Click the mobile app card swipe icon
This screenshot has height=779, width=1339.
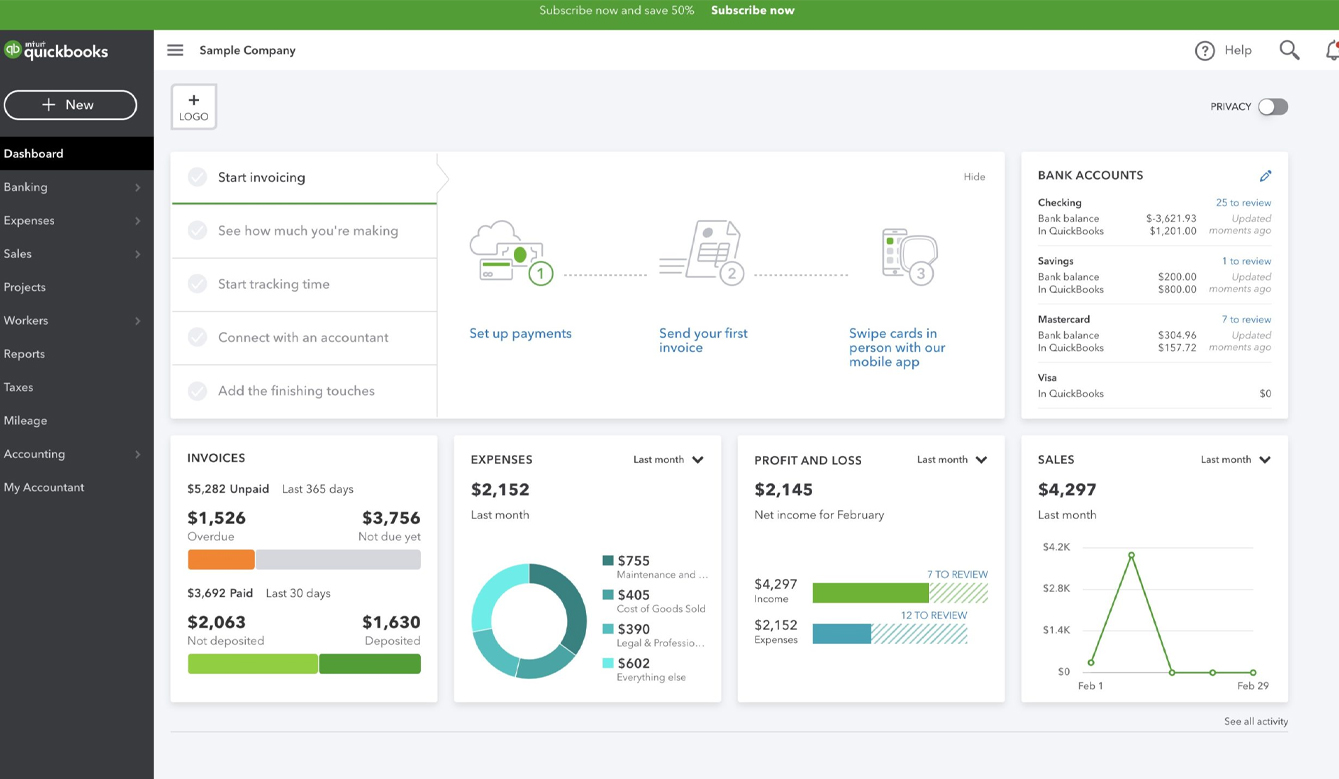point(909,254)
